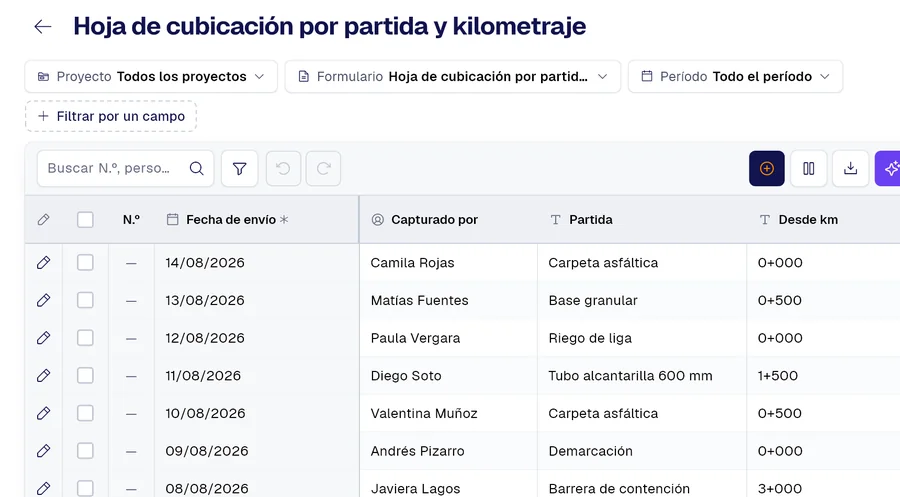Open the column layout settings
The width and height of the screenshot is (900, 497).
[x=809, y=168]
